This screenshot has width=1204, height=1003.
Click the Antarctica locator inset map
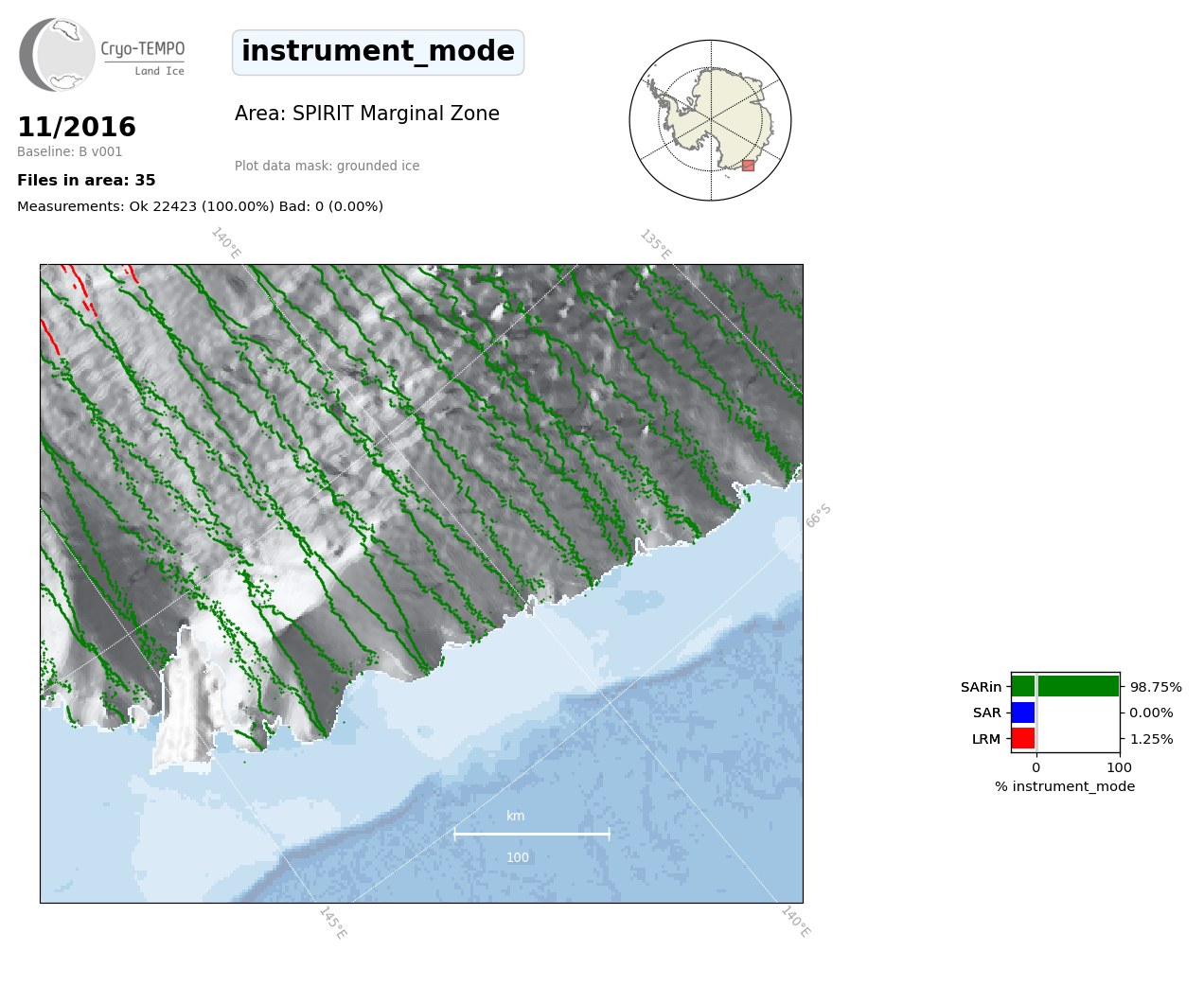[710, 120]
